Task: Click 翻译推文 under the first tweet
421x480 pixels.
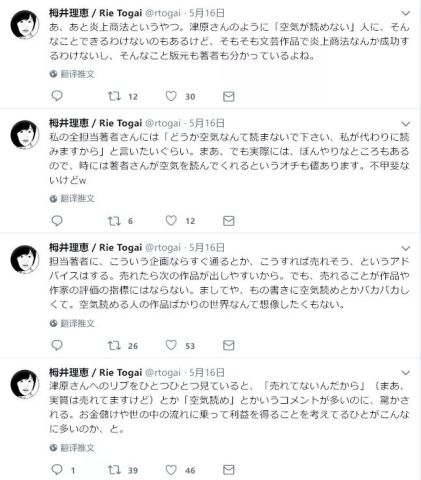Action: (x=77, y=74)
